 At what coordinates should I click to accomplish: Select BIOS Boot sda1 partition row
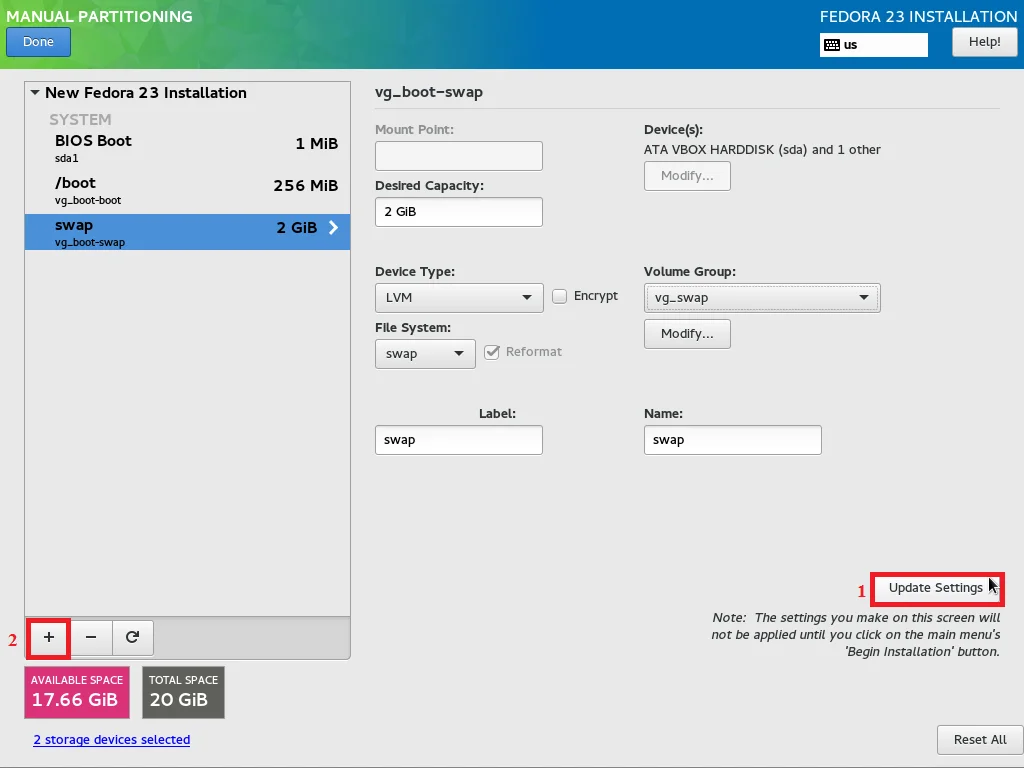coord(187,148)
